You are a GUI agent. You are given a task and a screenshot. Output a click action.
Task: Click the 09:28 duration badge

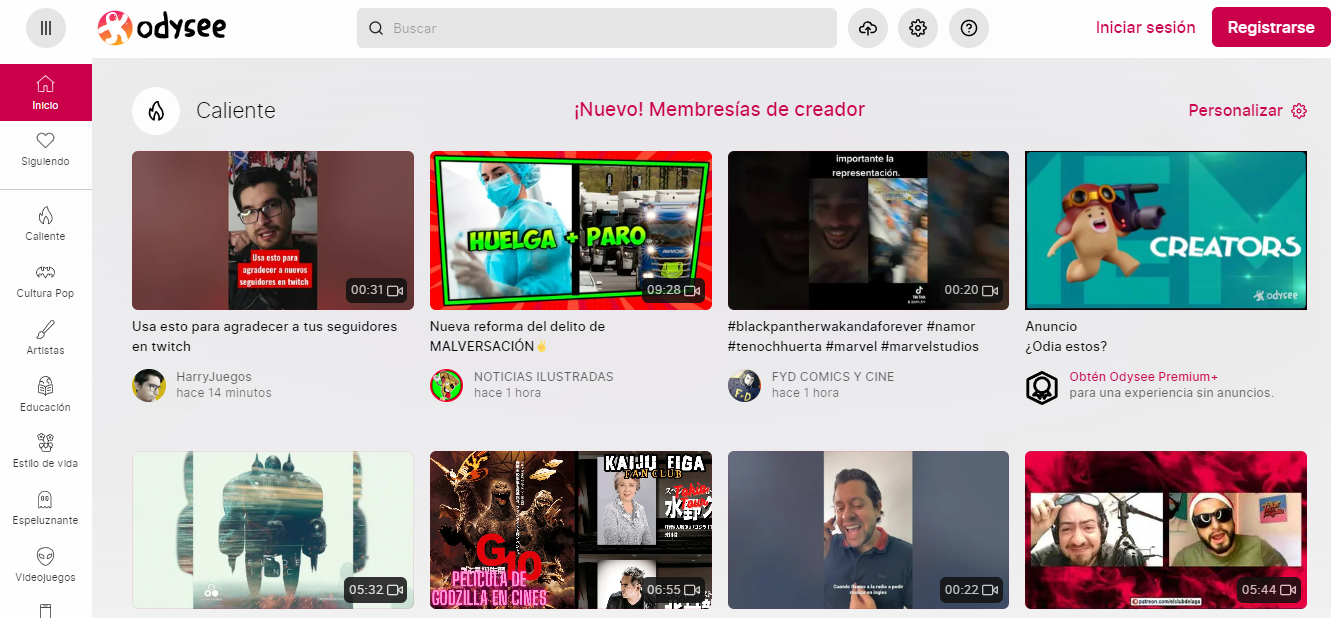674,291
